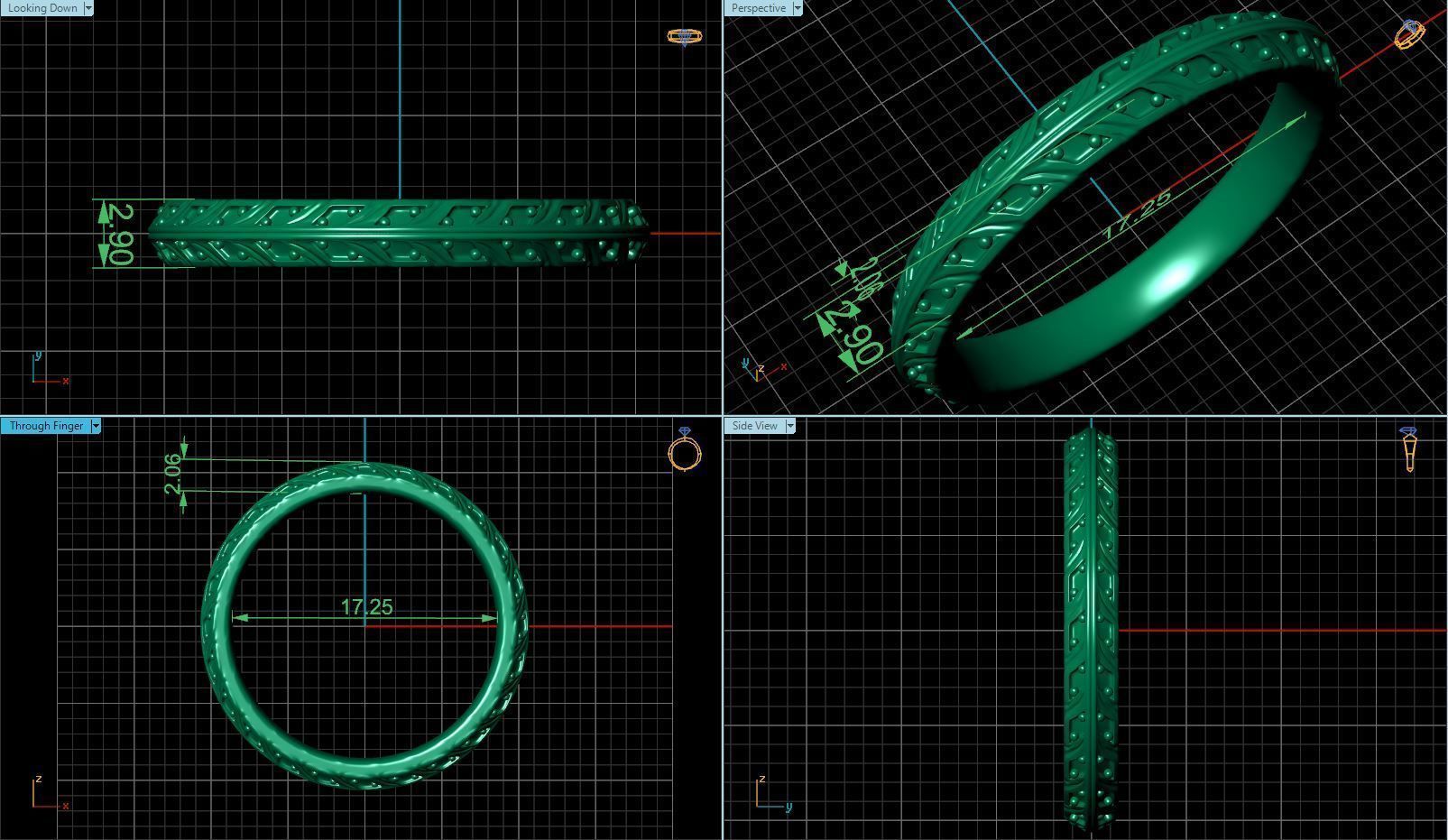Click the ZY axis indicator in Side View

point(774,793)
